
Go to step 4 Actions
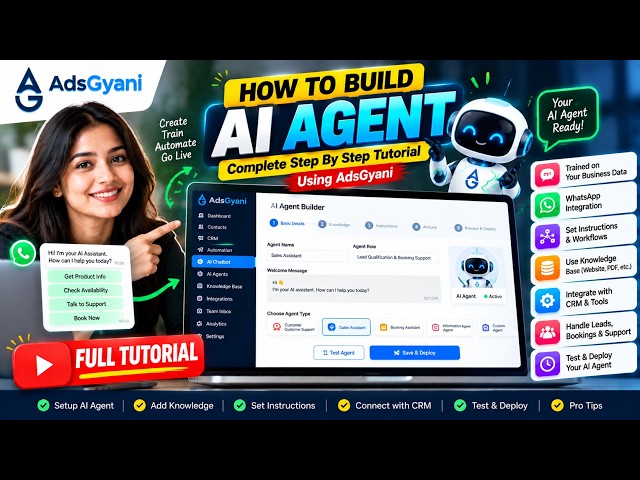[x=424, y=227]
